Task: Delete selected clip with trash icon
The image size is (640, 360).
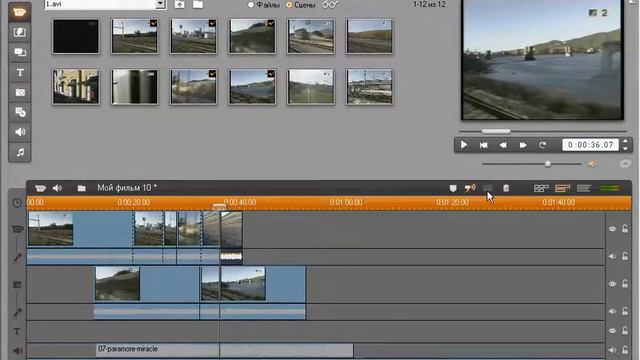Action: (x=506, y=188)
